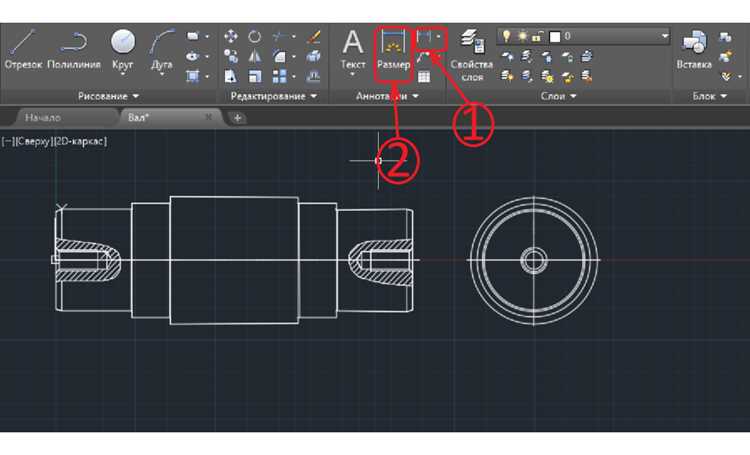Click the Fillet tool icon
This screenshot has height=455, width=750.
pyautogui.click(x=280, y=56)
